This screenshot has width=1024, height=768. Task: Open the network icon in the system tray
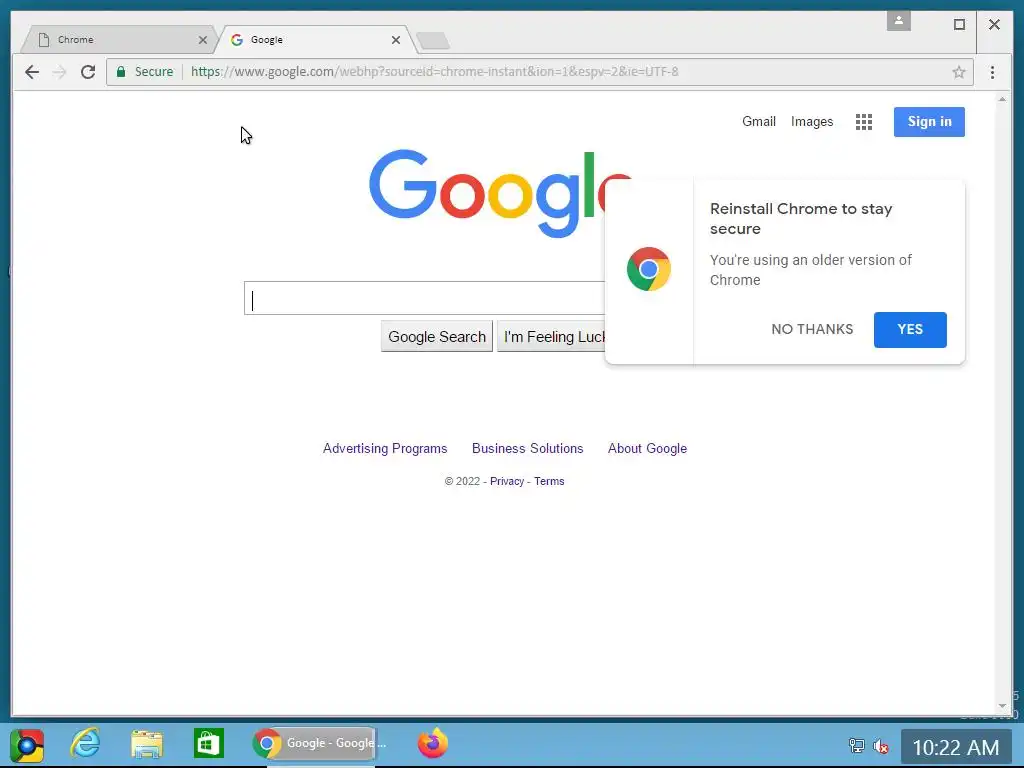click(x=856, y=746)
